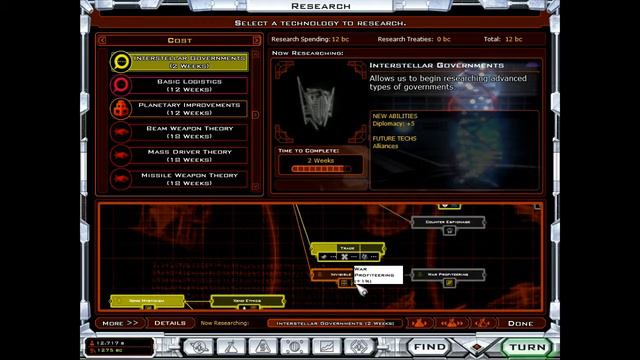Click the tech list scrollbar down arrow
The width and height of the screenshot is (640, 360).
coord(256,187)
